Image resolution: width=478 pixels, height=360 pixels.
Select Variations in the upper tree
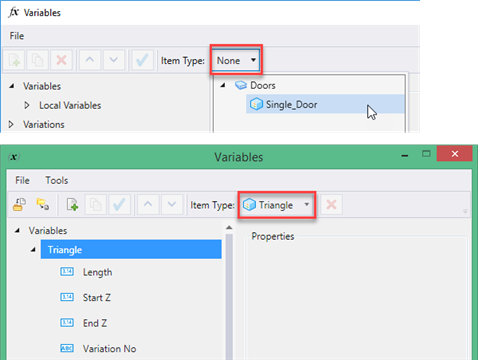point(44,124)
